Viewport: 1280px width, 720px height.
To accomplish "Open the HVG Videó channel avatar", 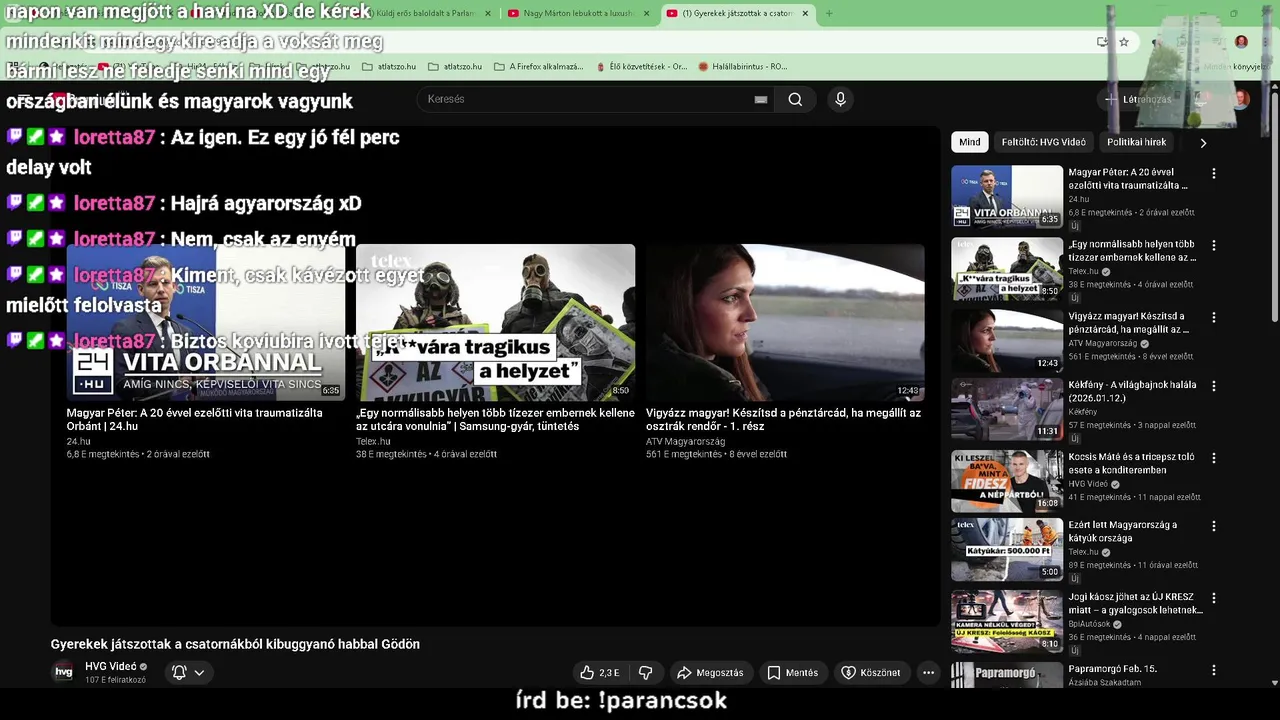I will tap(63, 672).
